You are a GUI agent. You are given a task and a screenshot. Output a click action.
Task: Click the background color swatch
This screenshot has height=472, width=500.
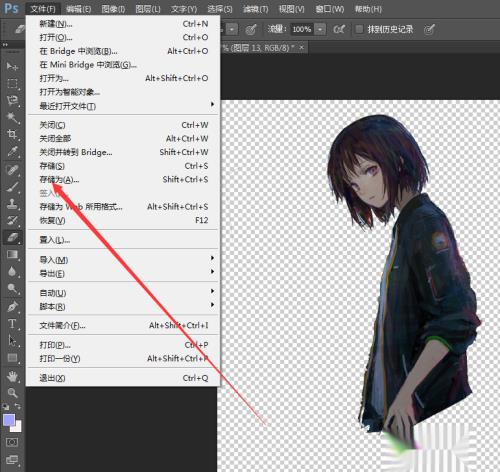coord(17,427)
